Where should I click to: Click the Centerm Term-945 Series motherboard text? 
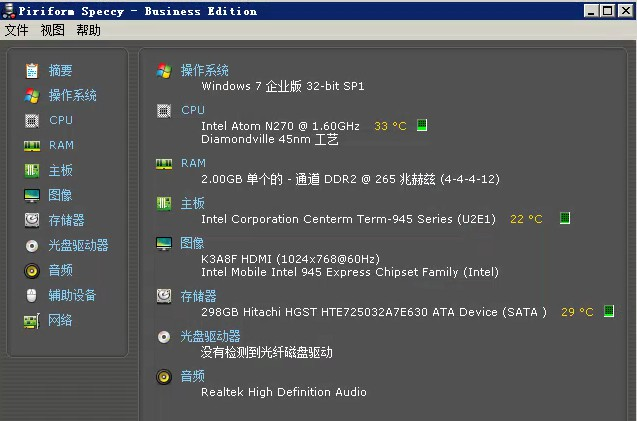(x=348, y=219)
